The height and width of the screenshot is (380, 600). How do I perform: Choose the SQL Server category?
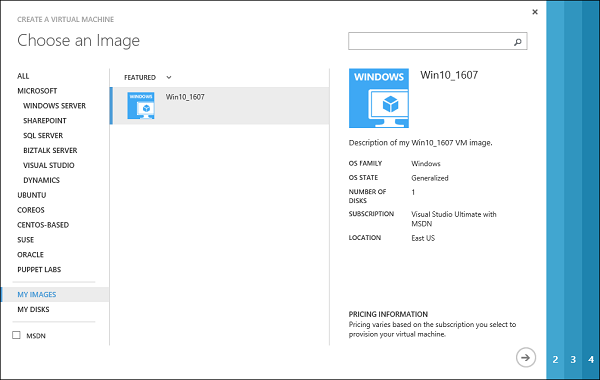(43, 135)
